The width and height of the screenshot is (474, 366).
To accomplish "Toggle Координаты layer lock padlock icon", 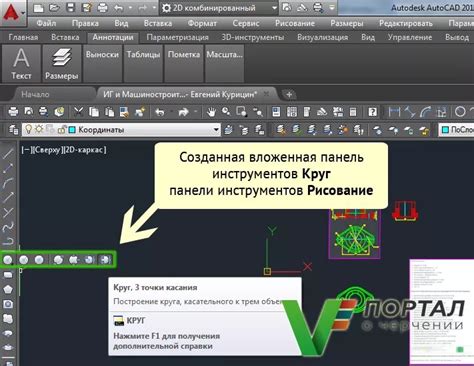I will 62,129.
